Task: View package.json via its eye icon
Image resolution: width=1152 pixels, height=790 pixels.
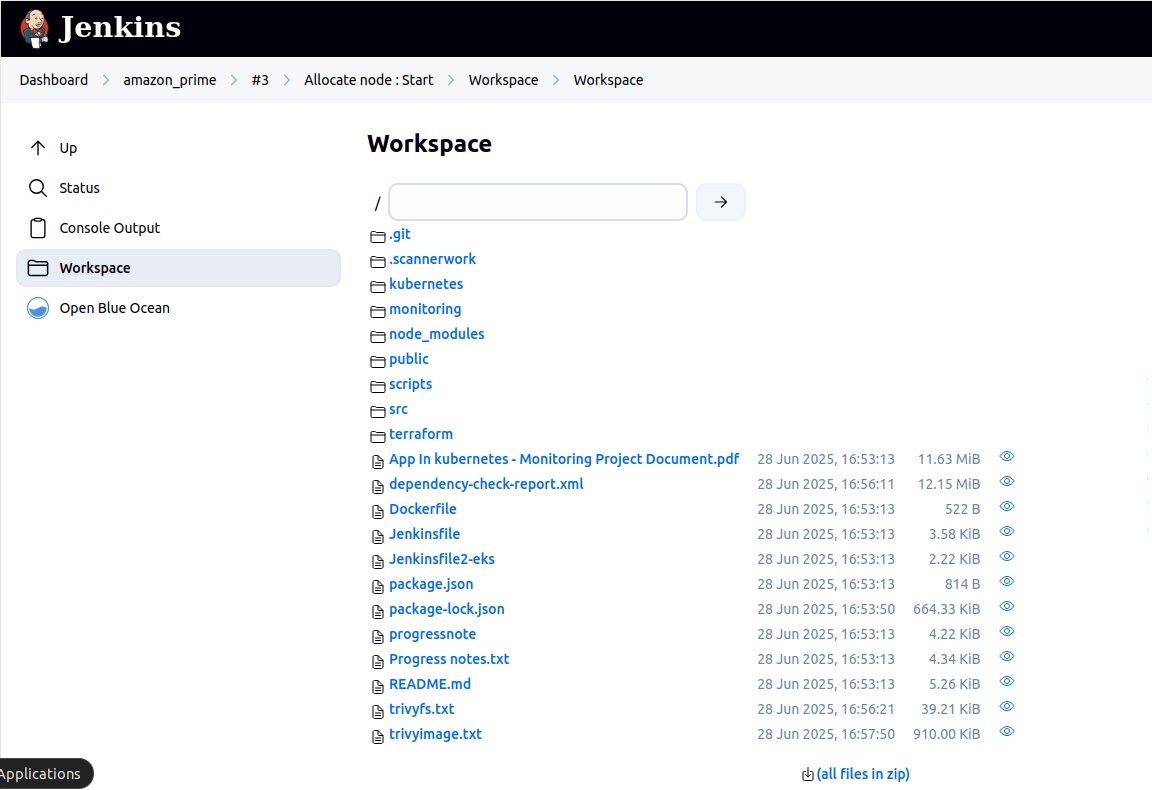Action: coord(1007,581)
